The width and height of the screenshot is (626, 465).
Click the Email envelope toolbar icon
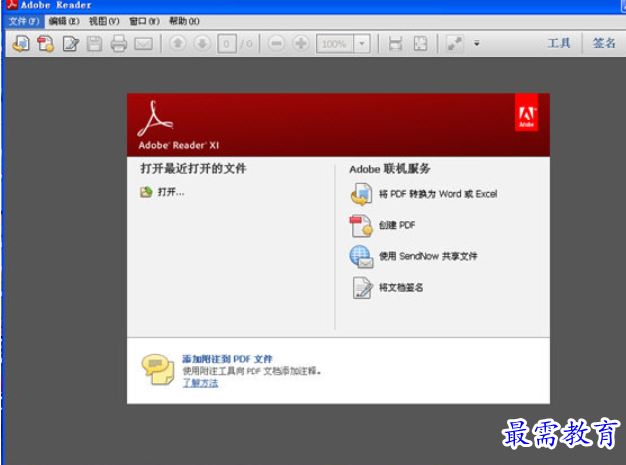[143, 44]
